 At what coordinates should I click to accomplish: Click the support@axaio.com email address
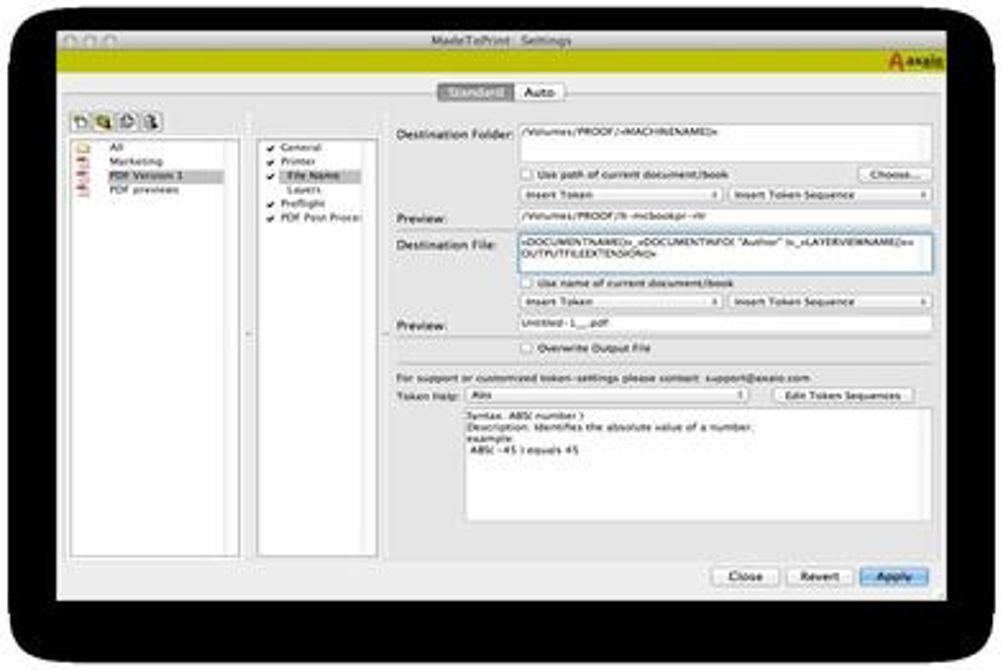[x=758, y=378]
